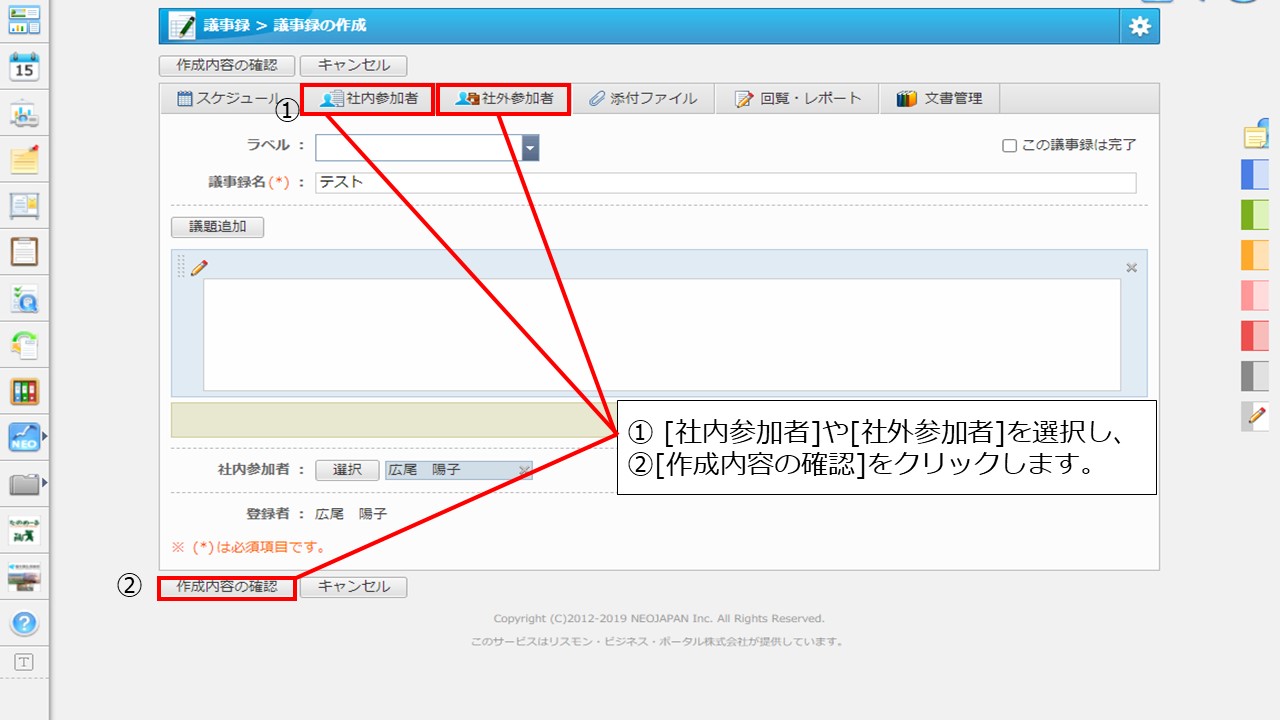The height and width of the screenshot is (720, 1280).
Task: Click the yellow sticky memo sidebar icon
Action: pos(24,160)
